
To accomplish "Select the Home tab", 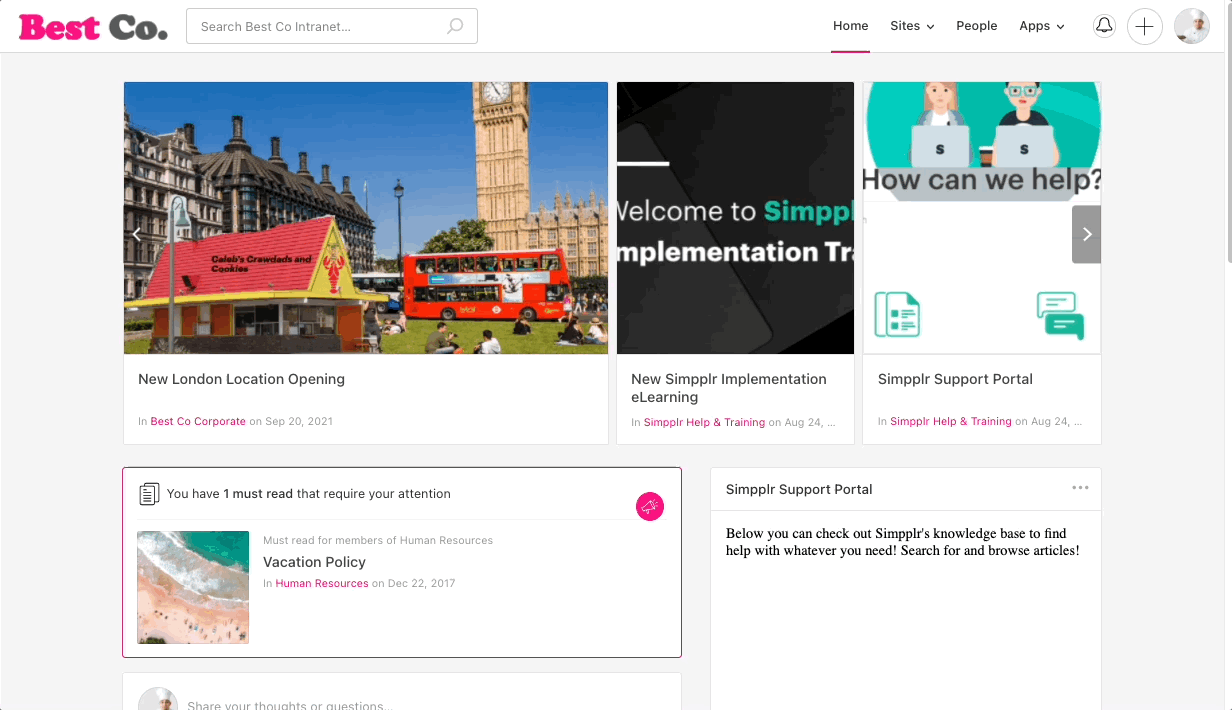I will pyautogui.click(x=851, y=26).
